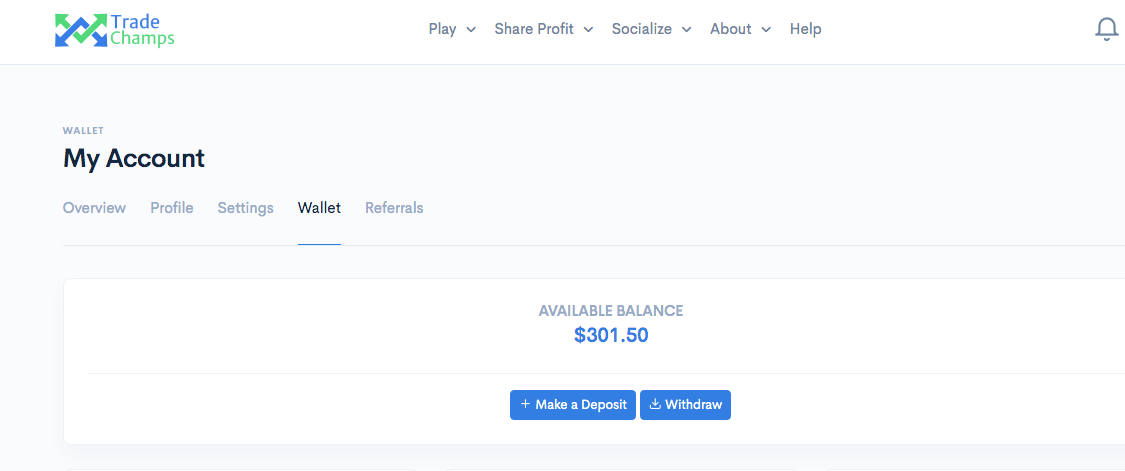The height and width of the screenshot is (471, 1125).
Task: Select the Wallet tab
Action: pyautogui.click(x=319, y=208)
